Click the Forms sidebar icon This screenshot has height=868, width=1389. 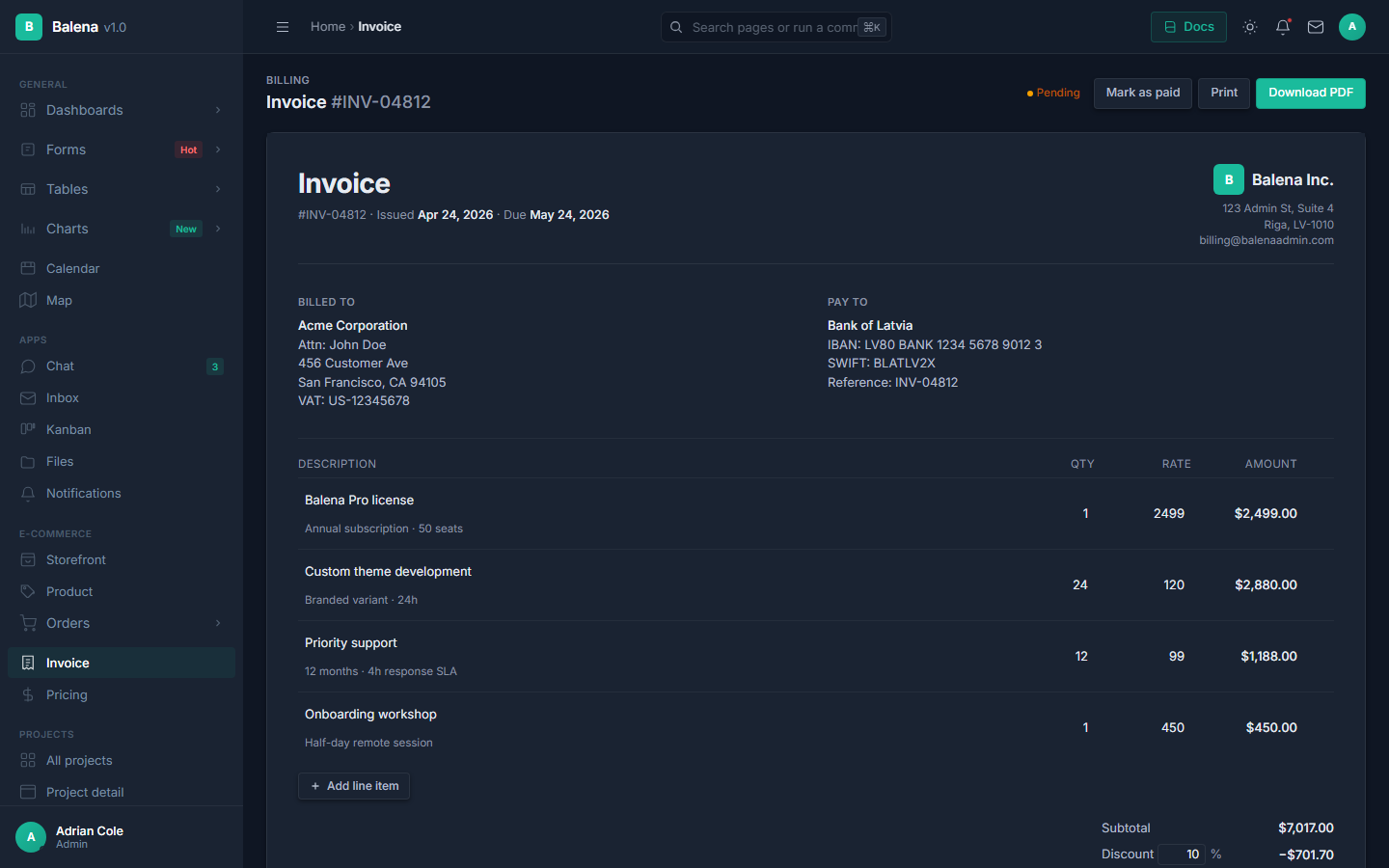coord(28,149)
